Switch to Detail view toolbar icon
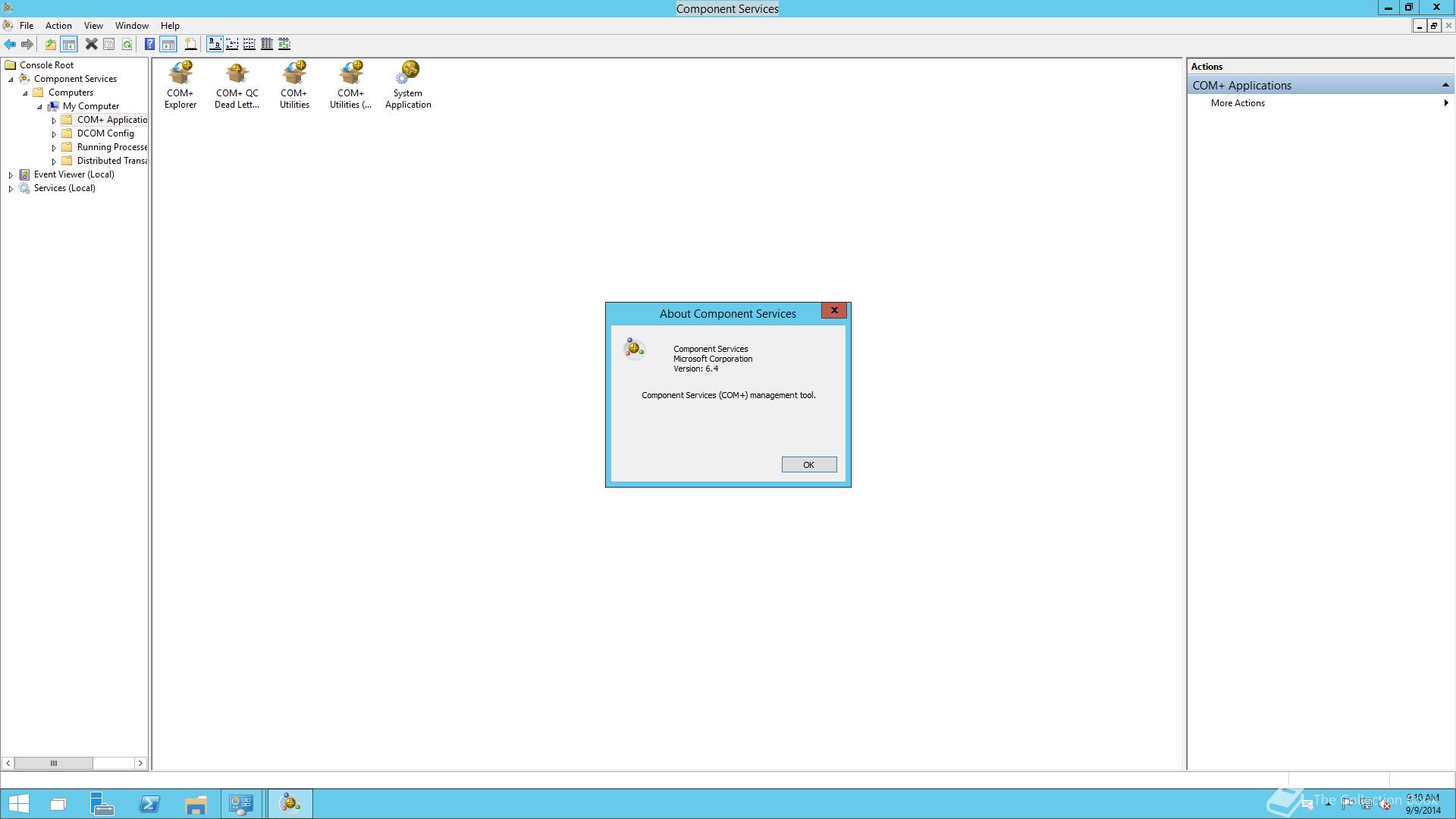The height and width of the screenshot is (819, 1456). [267, 44]
